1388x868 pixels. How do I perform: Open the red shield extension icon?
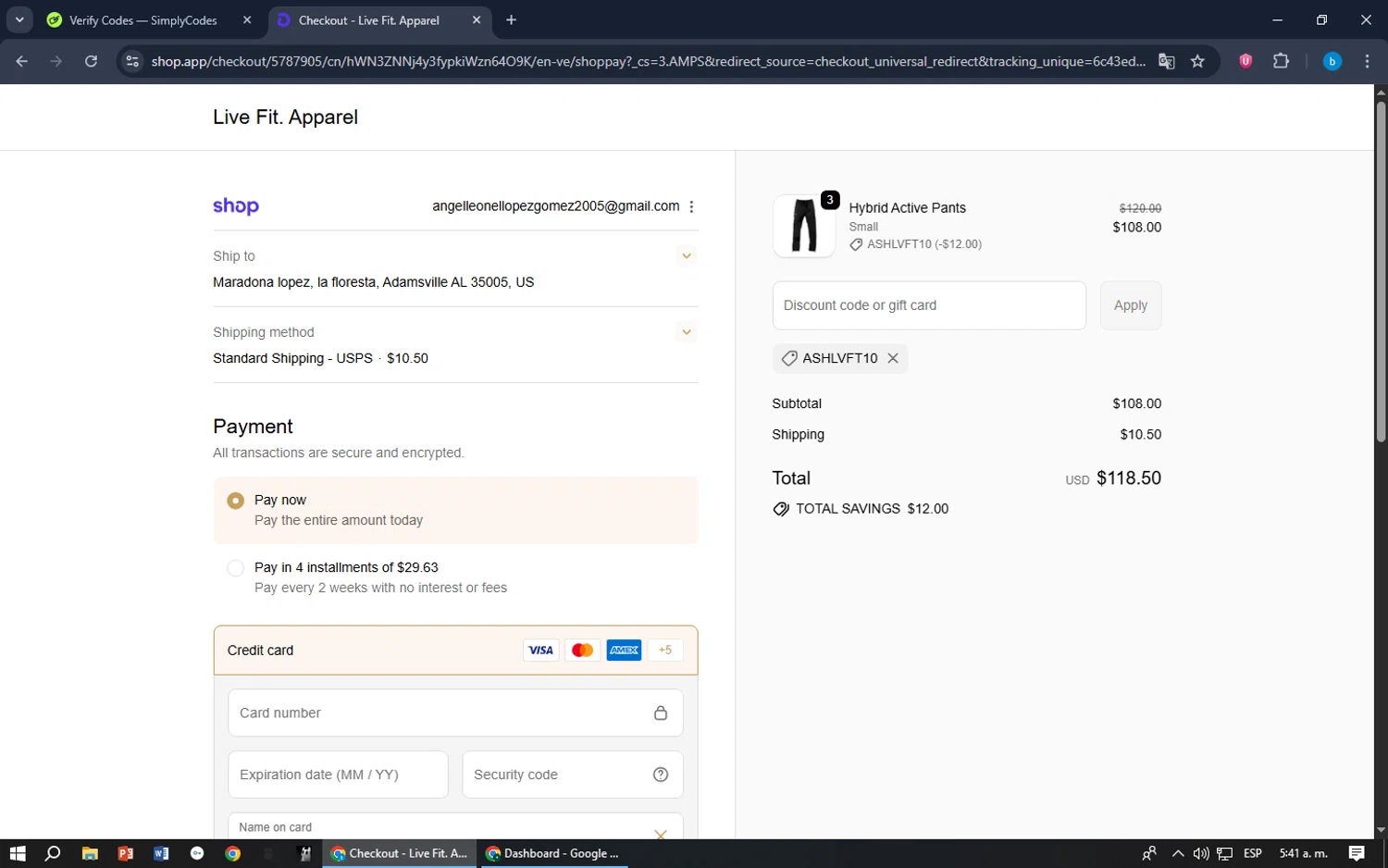tap(1245, 61)
